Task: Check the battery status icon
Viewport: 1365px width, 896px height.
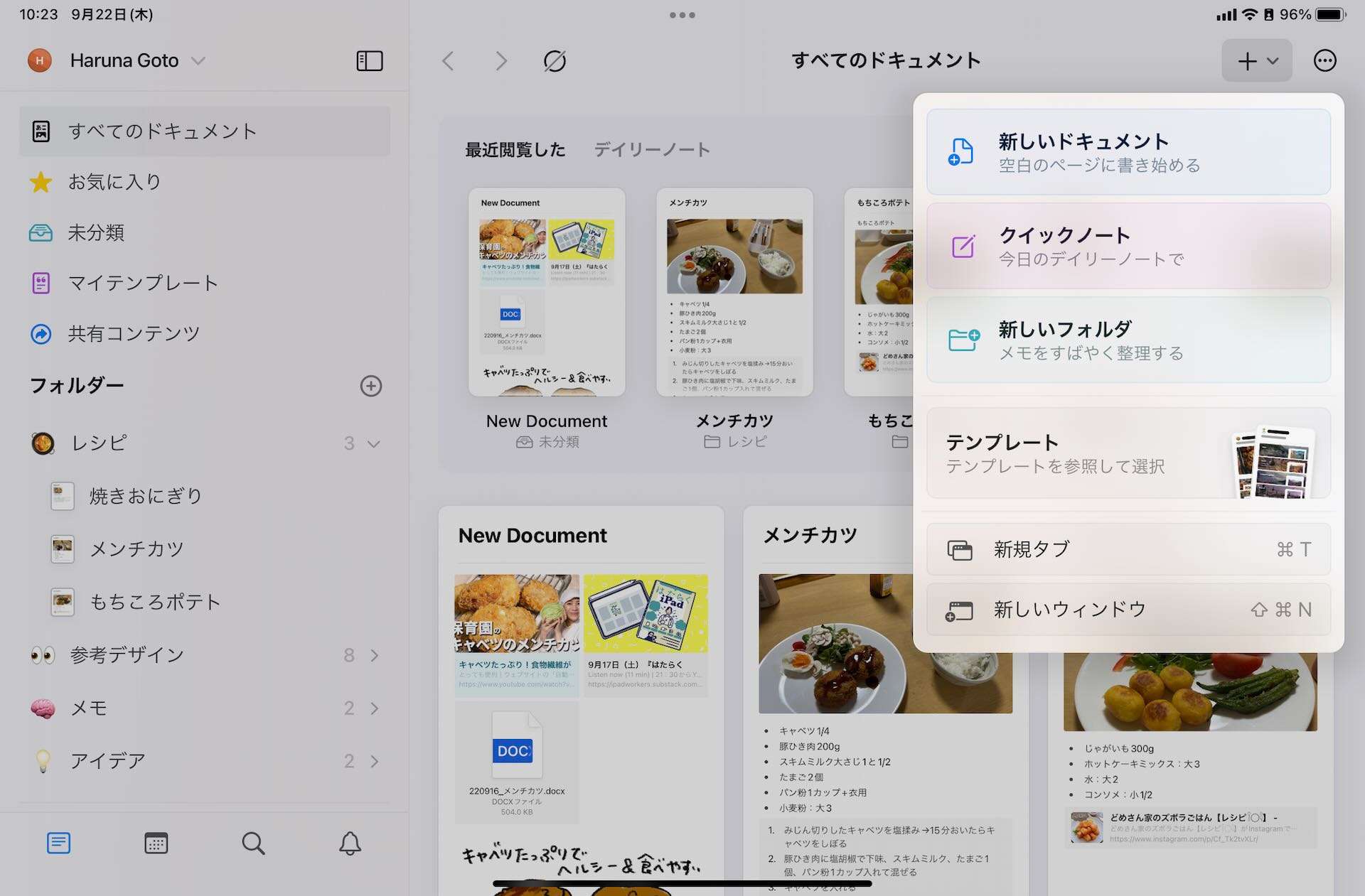Action: point(1331,14)
